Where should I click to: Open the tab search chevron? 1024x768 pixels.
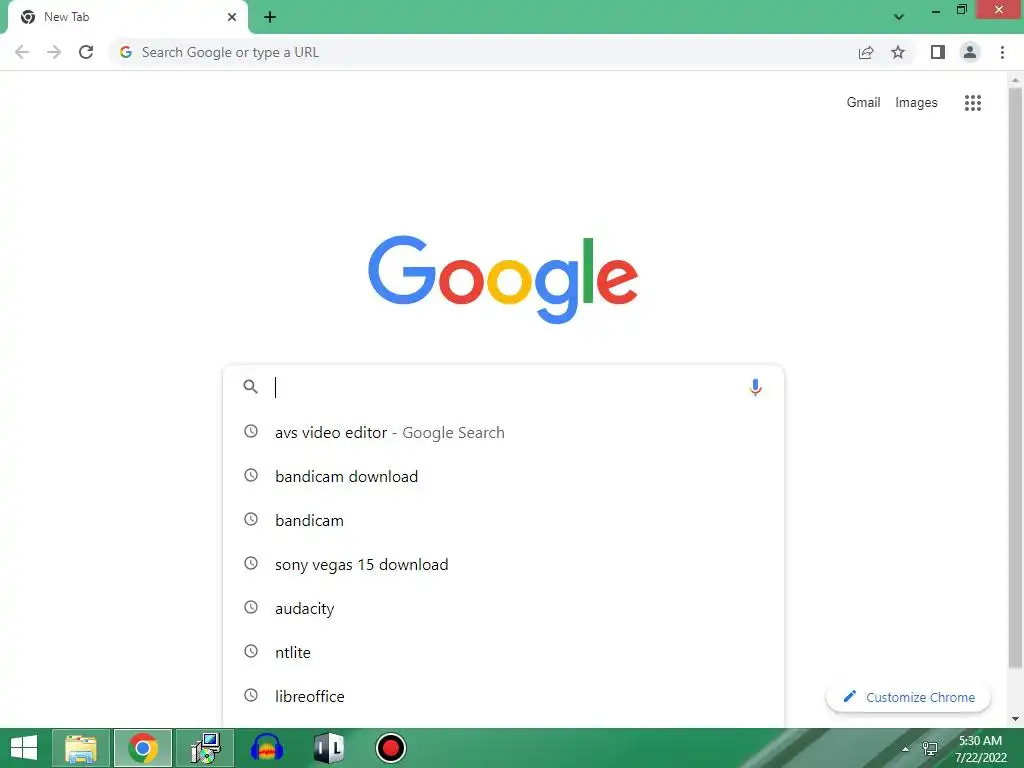click(x=899, y=17)
